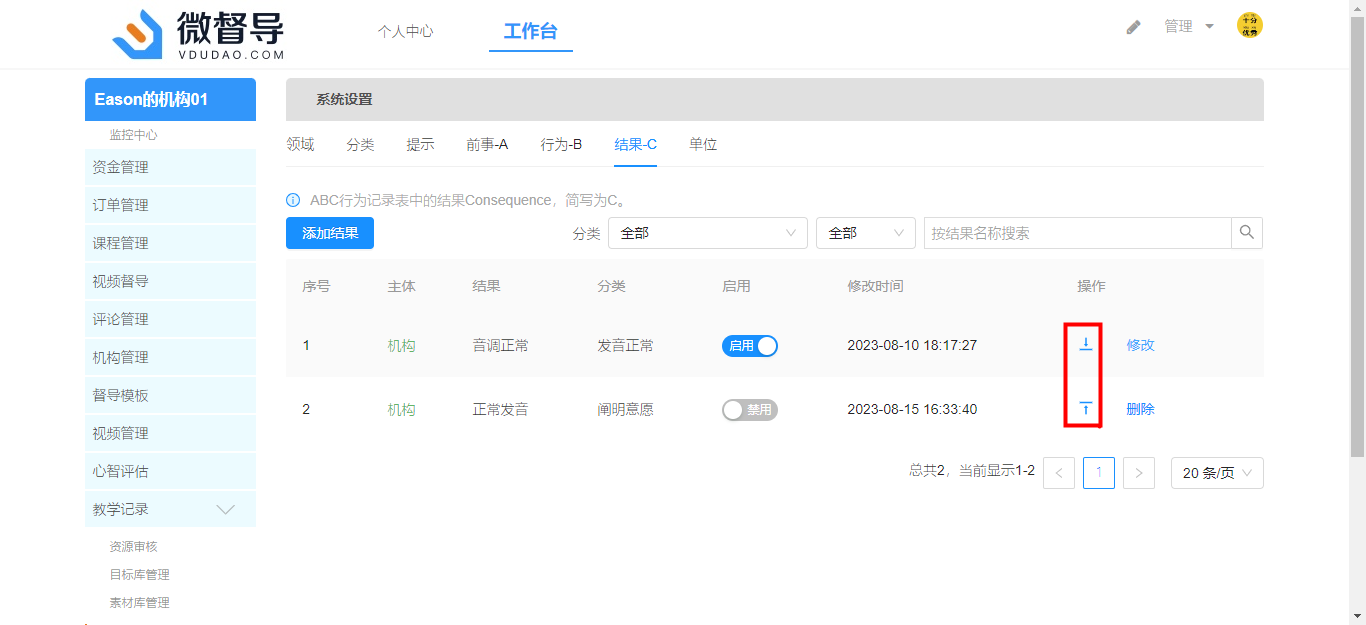
Task: Open the 分类 全部 dropdown
Action: (x=708, y=233)
